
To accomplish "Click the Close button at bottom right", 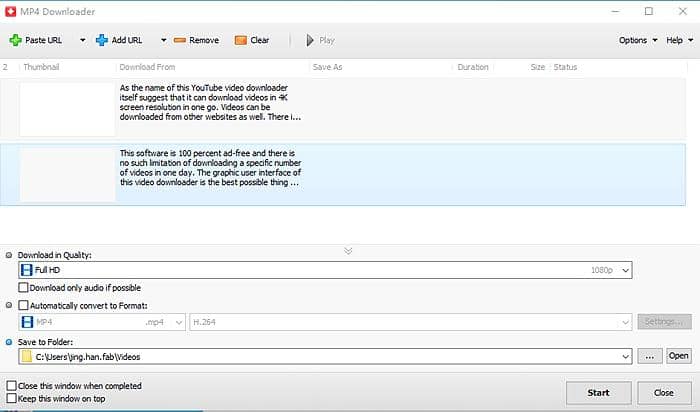I will 664,393.
